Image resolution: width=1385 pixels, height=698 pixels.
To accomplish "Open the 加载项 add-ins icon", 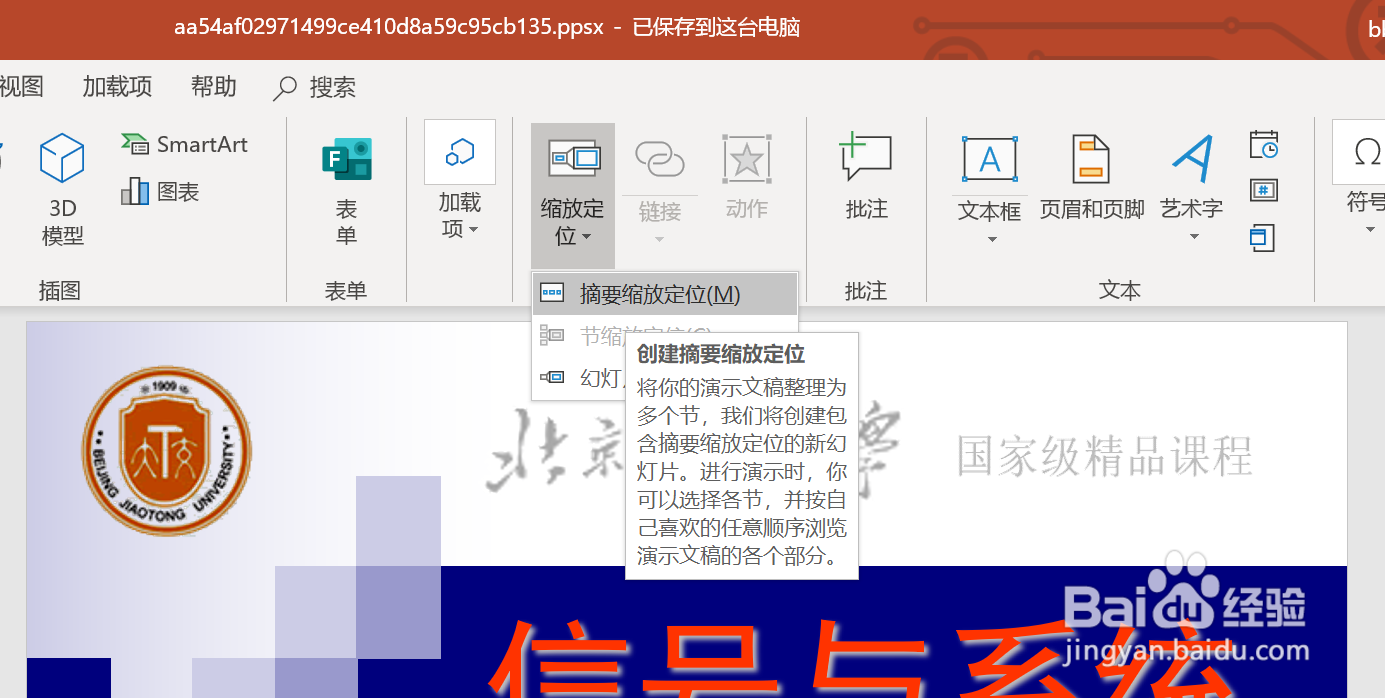I will pos(460,152).
